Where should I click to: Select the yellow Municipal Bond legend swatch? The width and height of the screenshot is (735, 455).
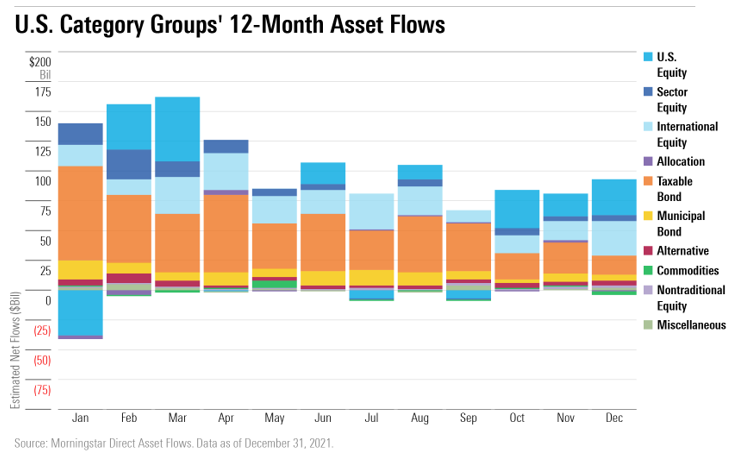pos(647,216)
